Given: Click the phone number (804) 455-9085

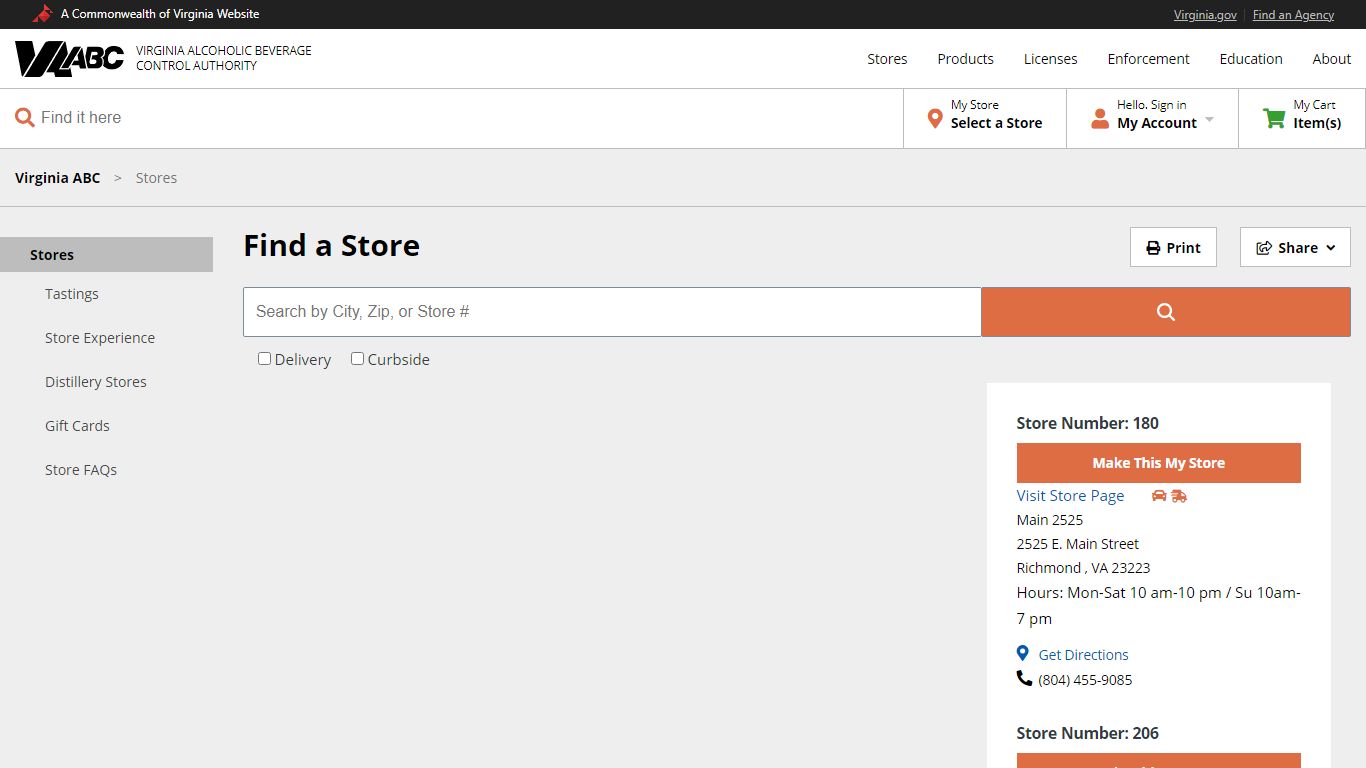Looking at the screenshot, I should click(1085, 680).
